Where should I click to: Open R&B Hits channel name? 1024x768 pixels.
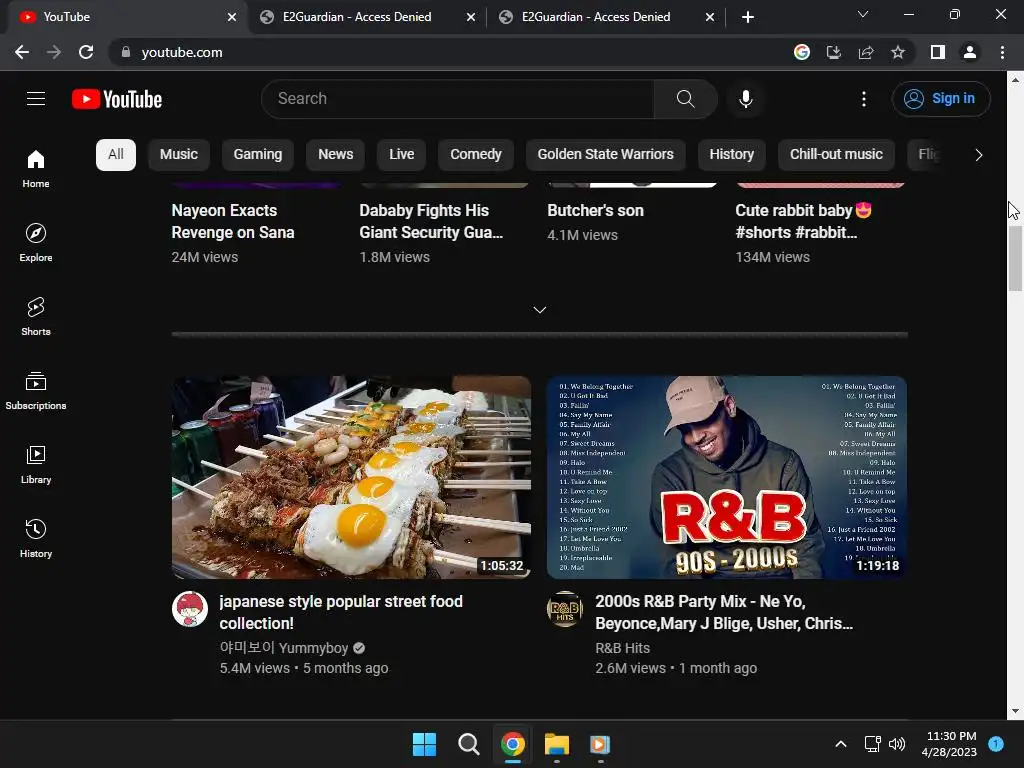coord(622,648)
